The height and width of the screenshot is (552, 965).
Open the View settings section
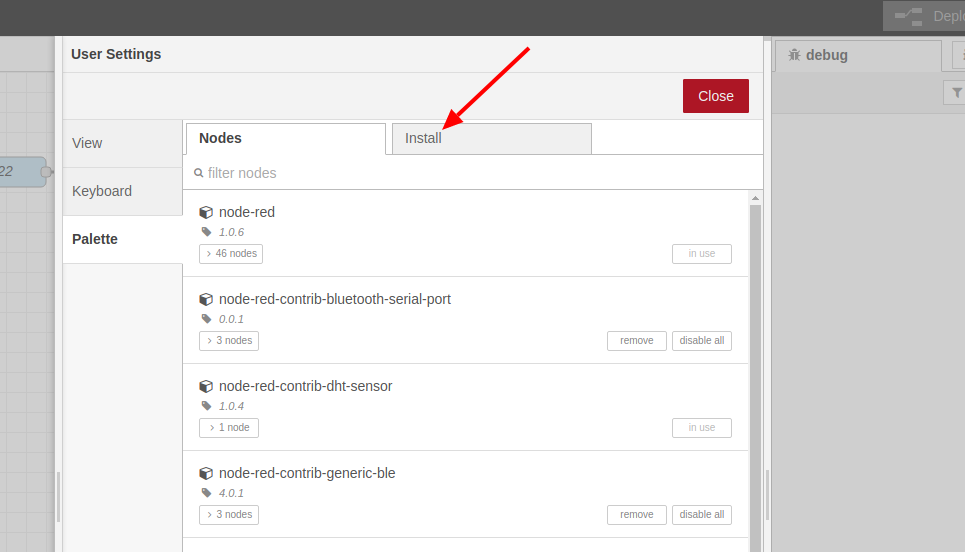click(122, 143)
